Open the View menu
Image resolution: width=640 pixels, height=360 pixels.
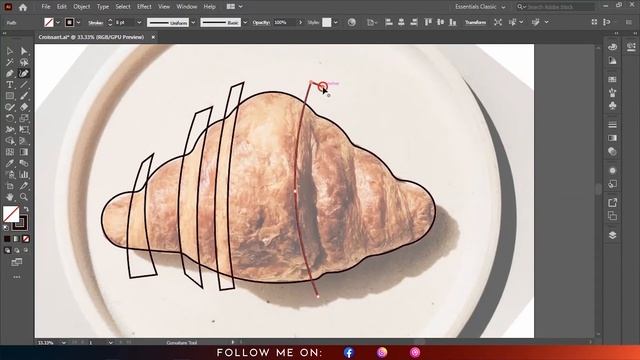click(x=164, y=7)
